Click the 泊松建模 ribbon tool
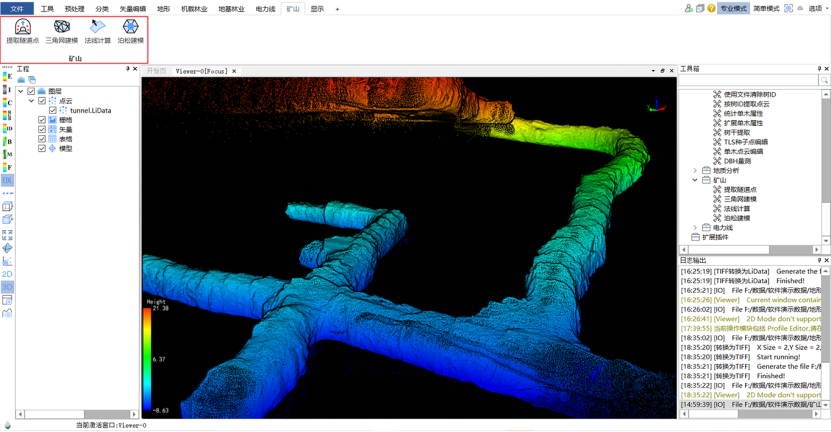 pos(130,31)
